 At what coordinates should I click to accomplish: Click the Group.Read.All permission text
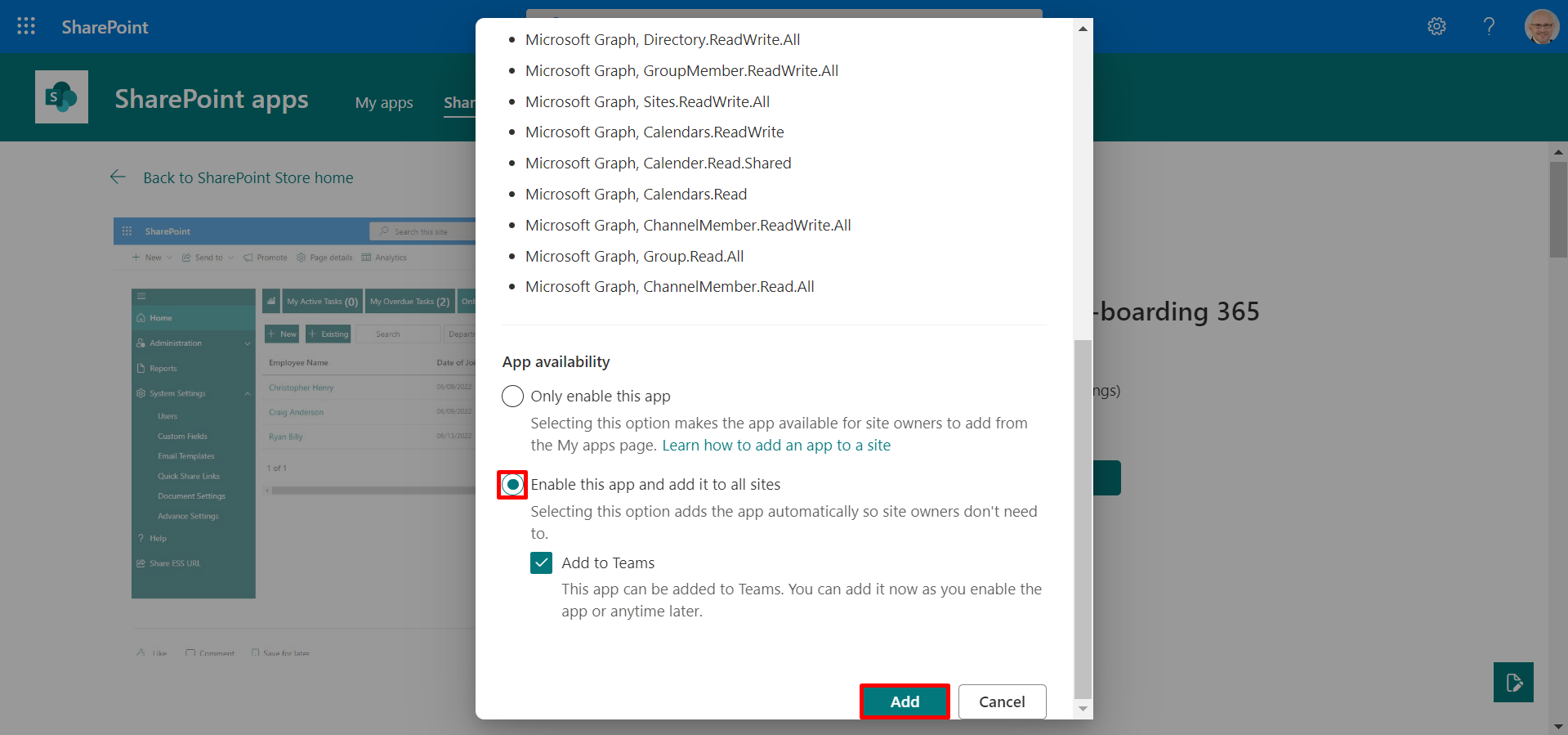point(634,256)
